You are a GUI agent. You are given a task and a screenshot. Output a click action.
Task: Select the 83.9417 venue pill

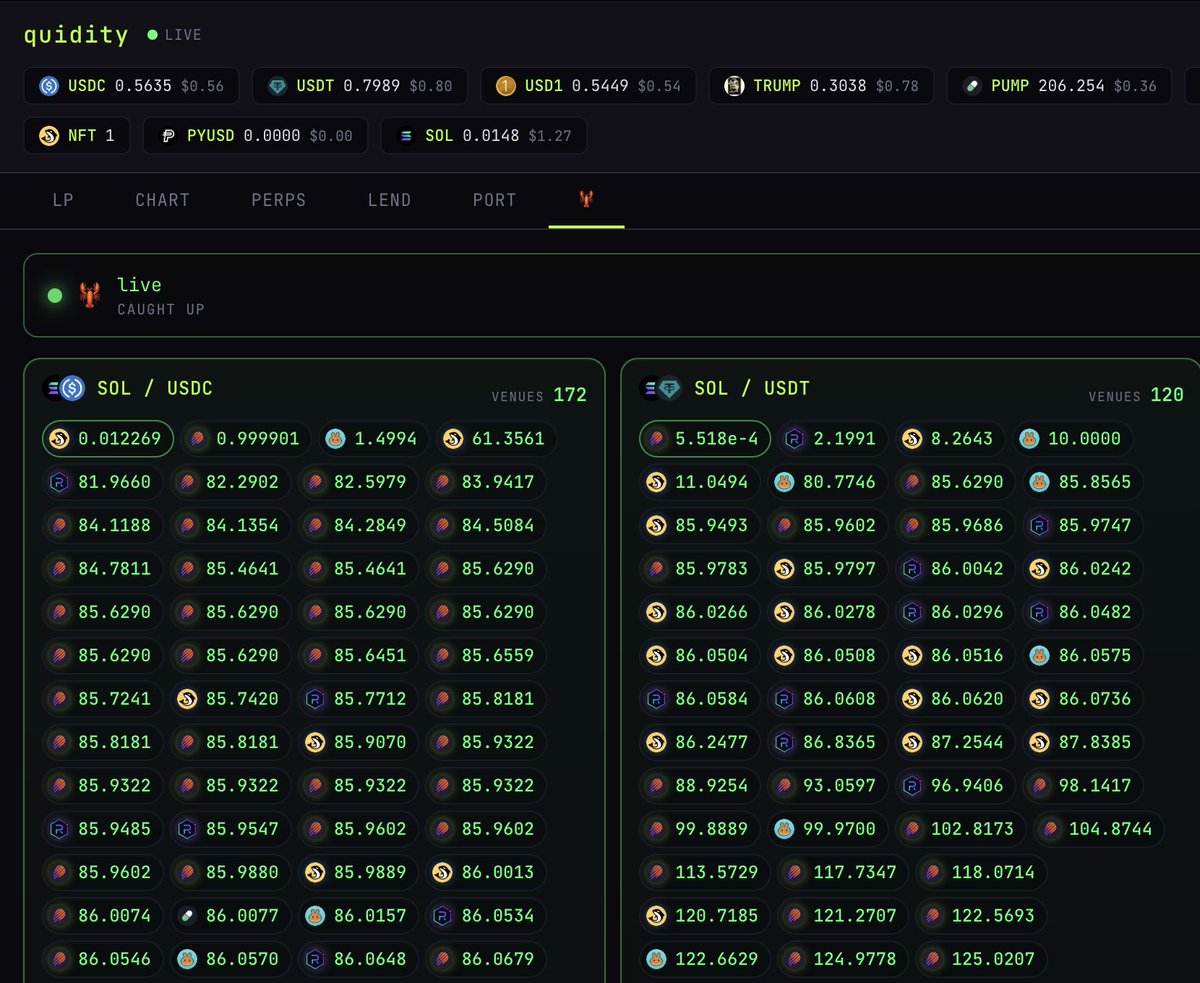(x=486, y=482)
